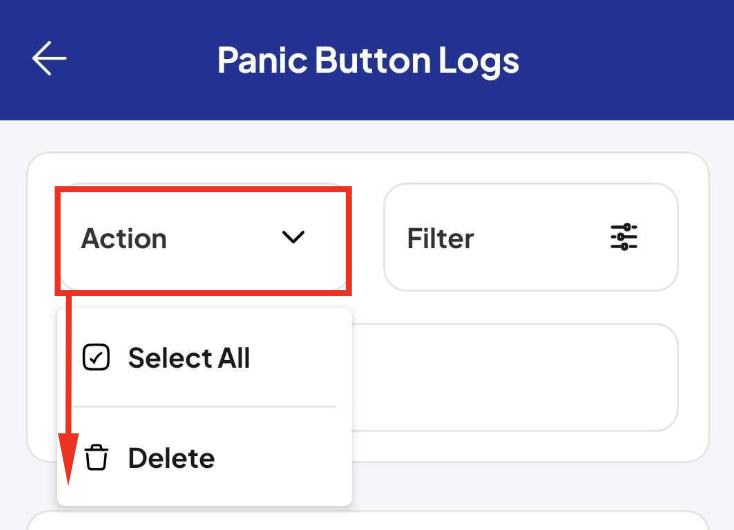Click the Select All checkmark icon
This screenshot has height=530, width=734.
point(96,358)
